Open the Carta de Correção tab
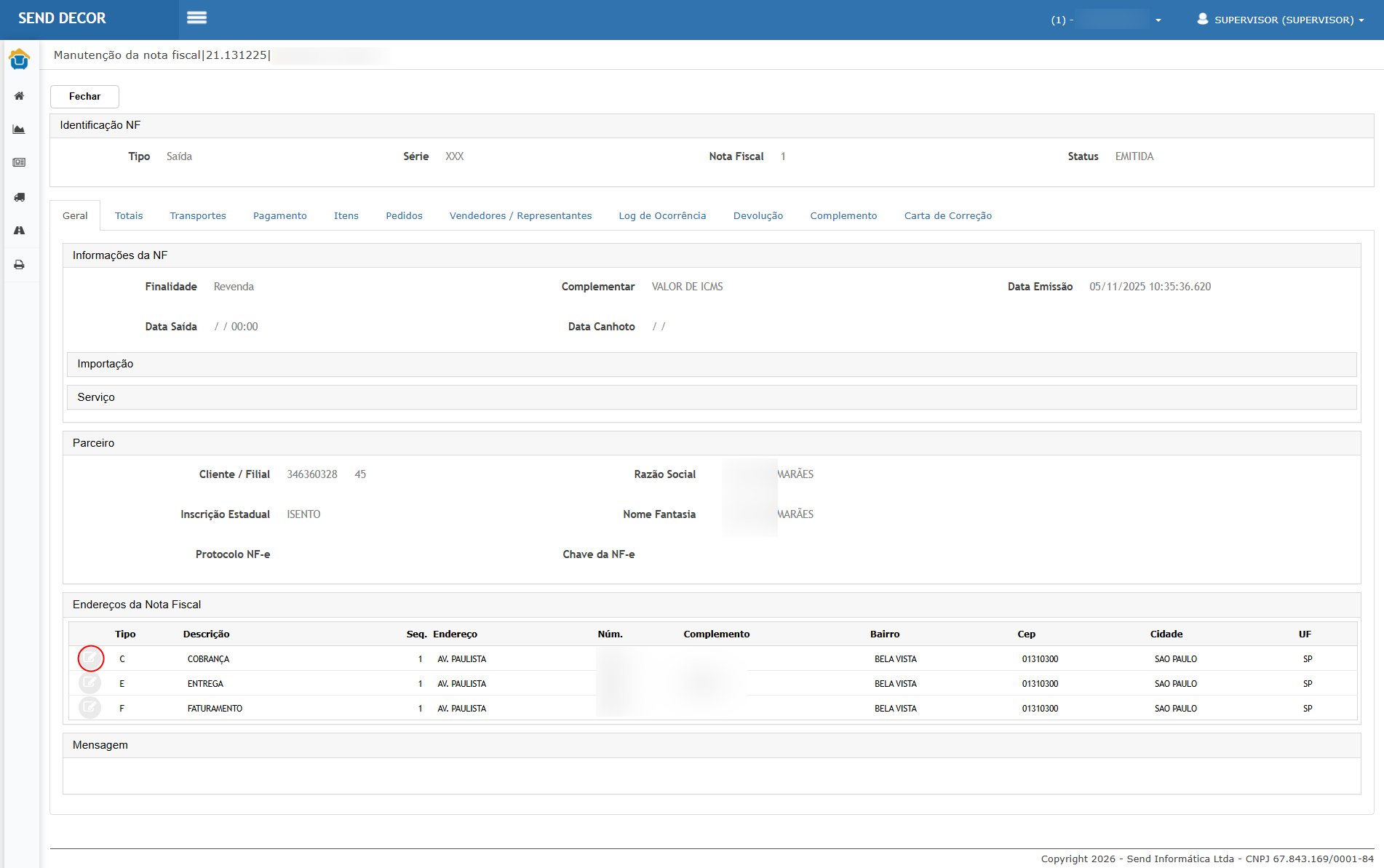This screenshot has width=1384, height=868. pos(947,216)
